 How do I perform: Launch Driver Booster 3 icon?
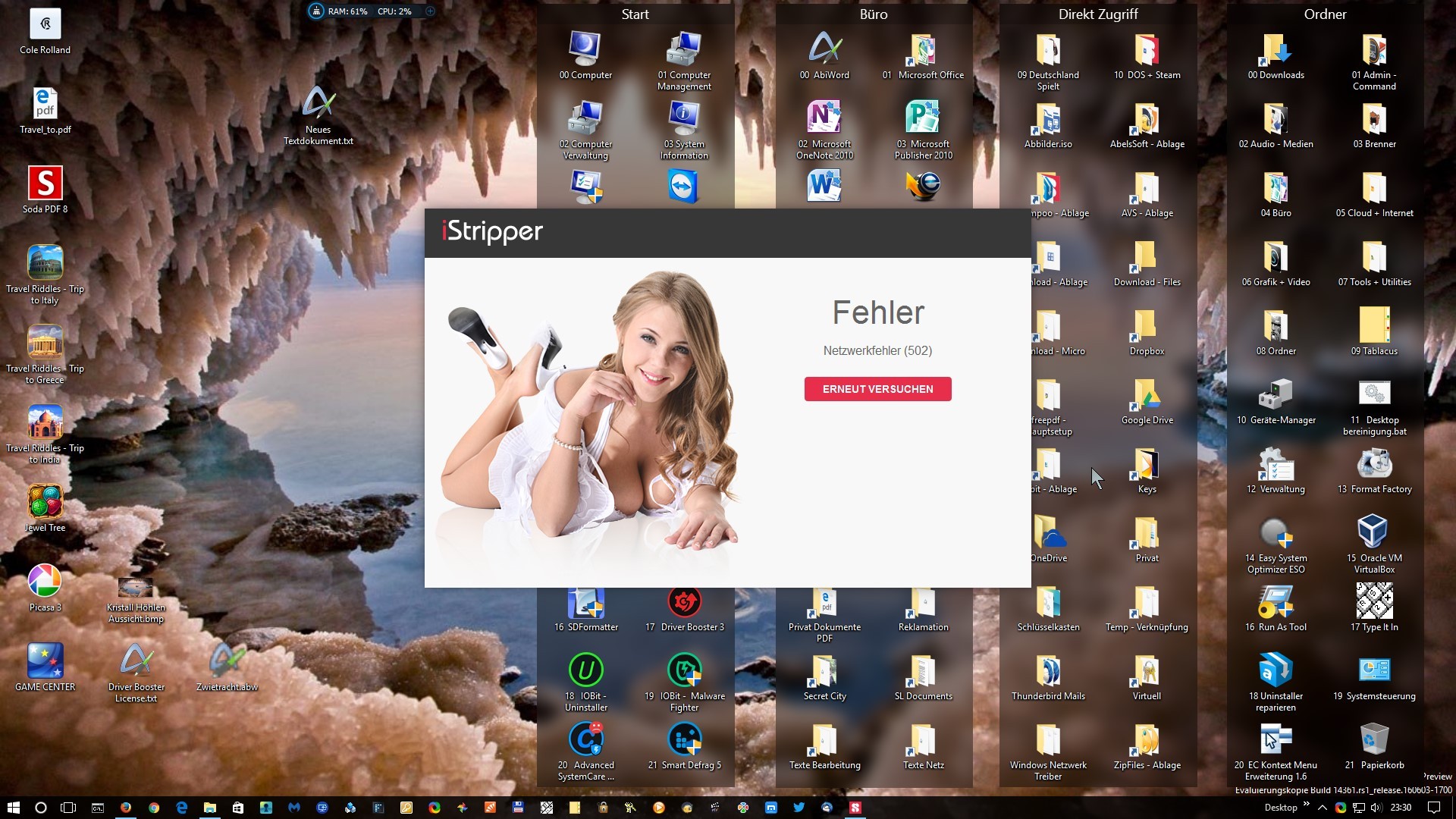coord(684,602)
